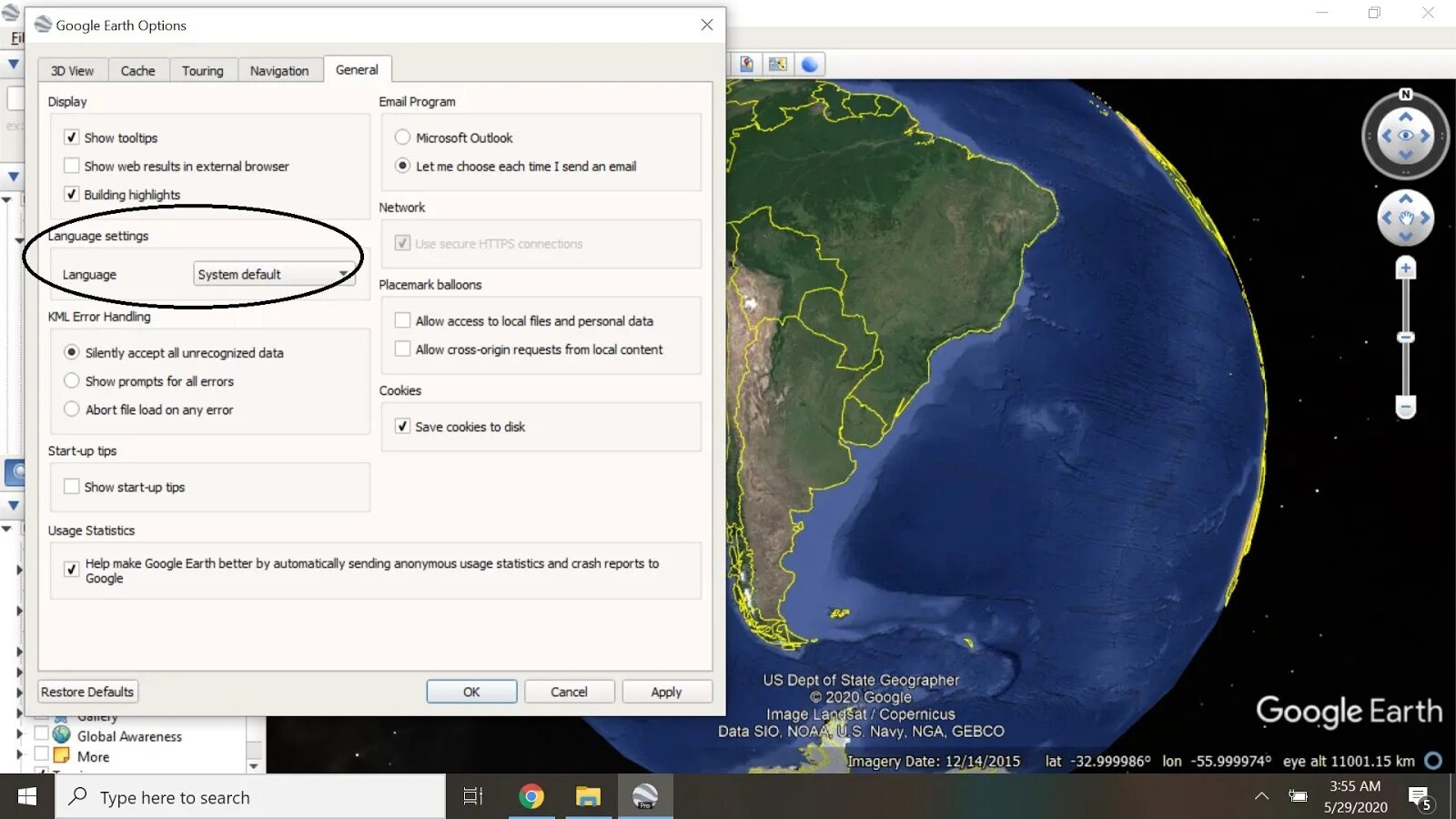This screenshot has width=1456, height=819.
Task: Click the layers panel scroll-down arrow
Action: point(254,766)
